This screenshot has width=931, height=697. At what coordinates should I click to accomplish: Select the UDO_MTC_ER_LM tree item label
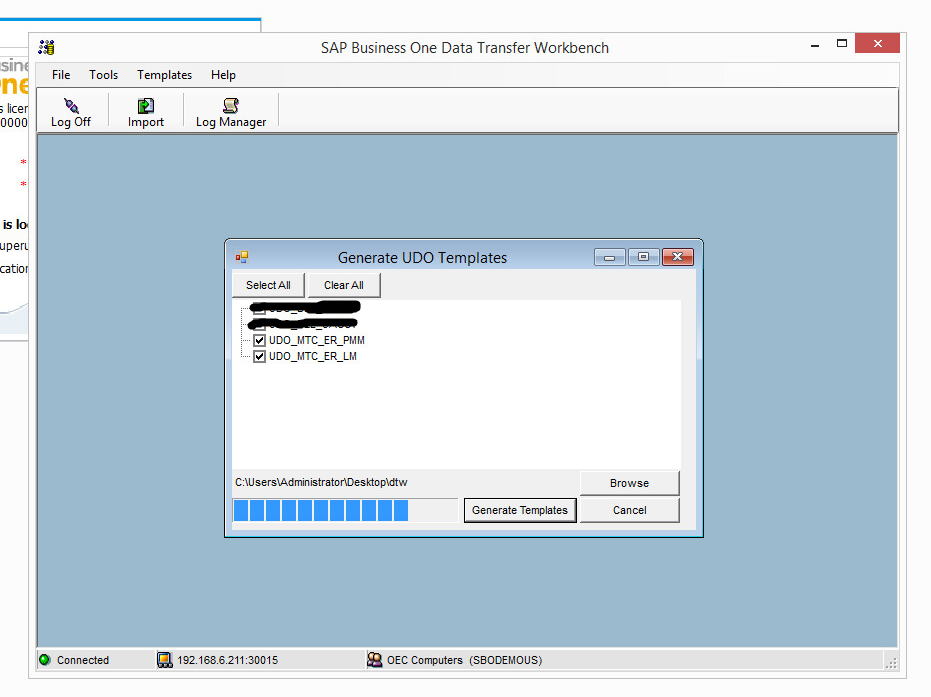(x=313, y=356)
